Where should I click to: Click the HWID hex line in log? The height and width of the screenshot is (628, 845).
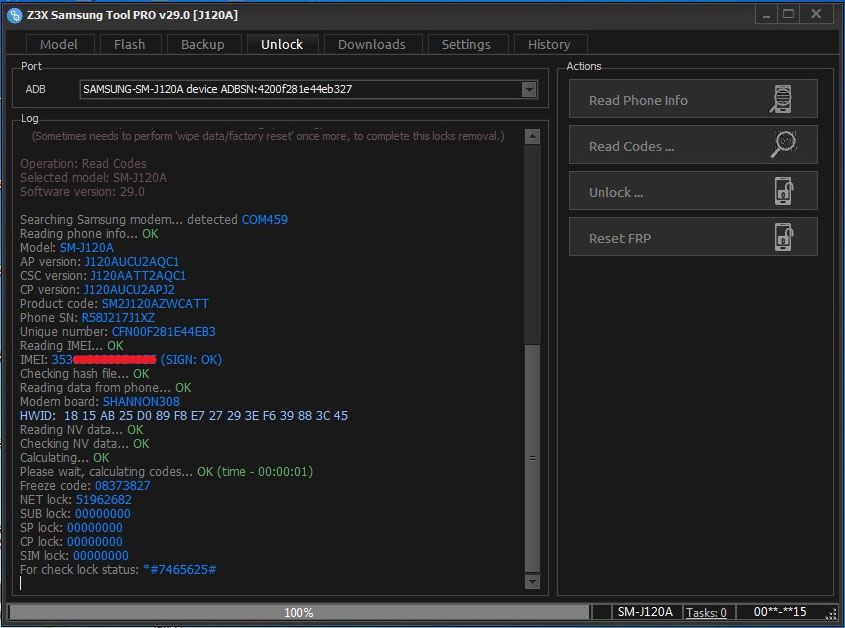point(184,416)
